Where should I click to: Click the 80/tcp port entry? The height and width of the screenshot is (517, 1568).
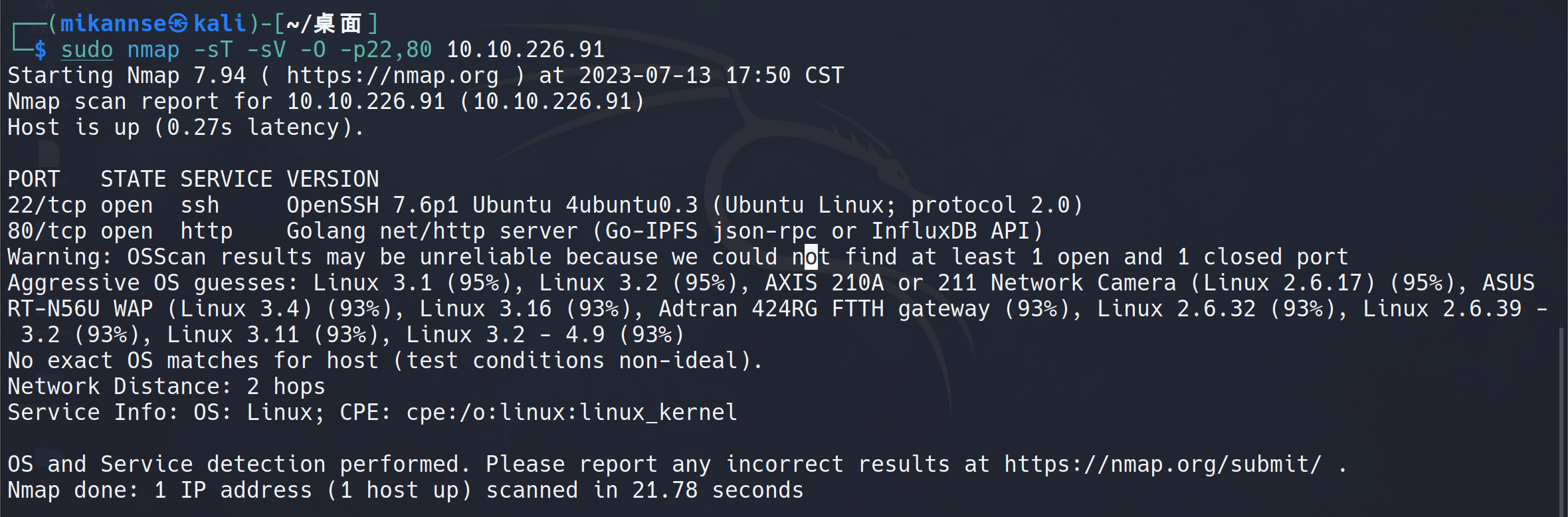(x=47, y=231)
